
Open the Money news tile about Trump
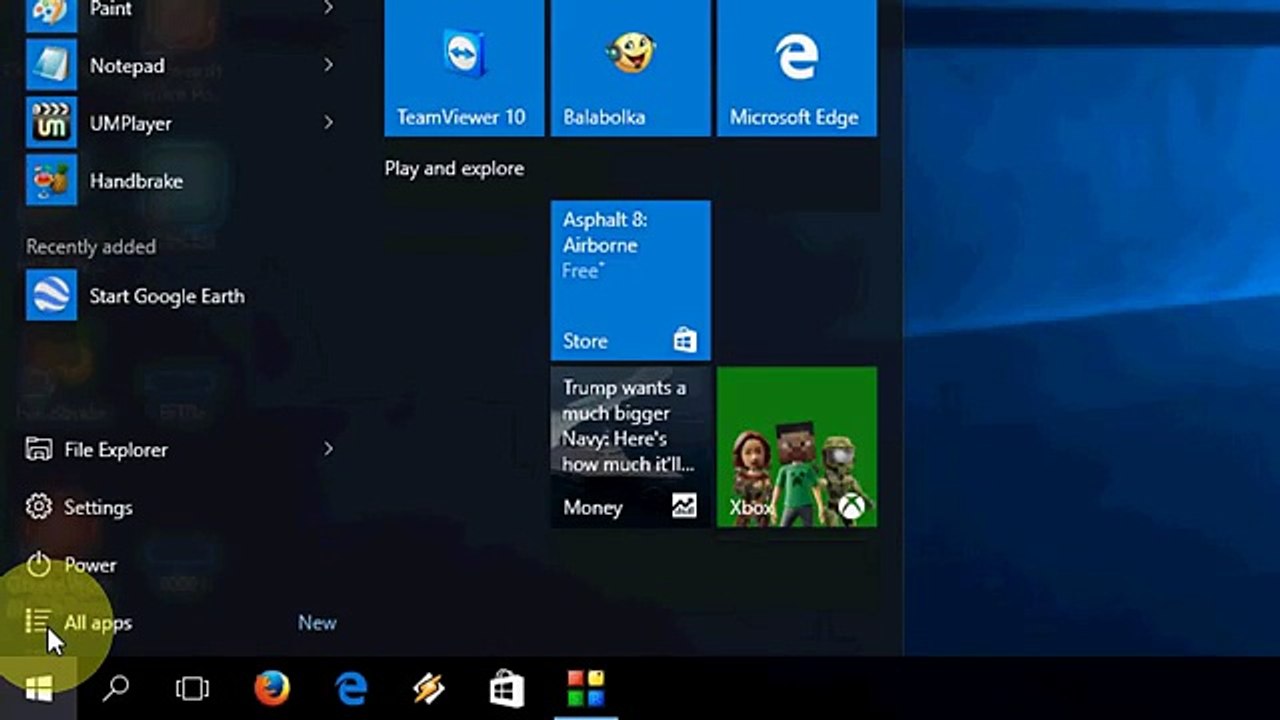tap(631, 447)
